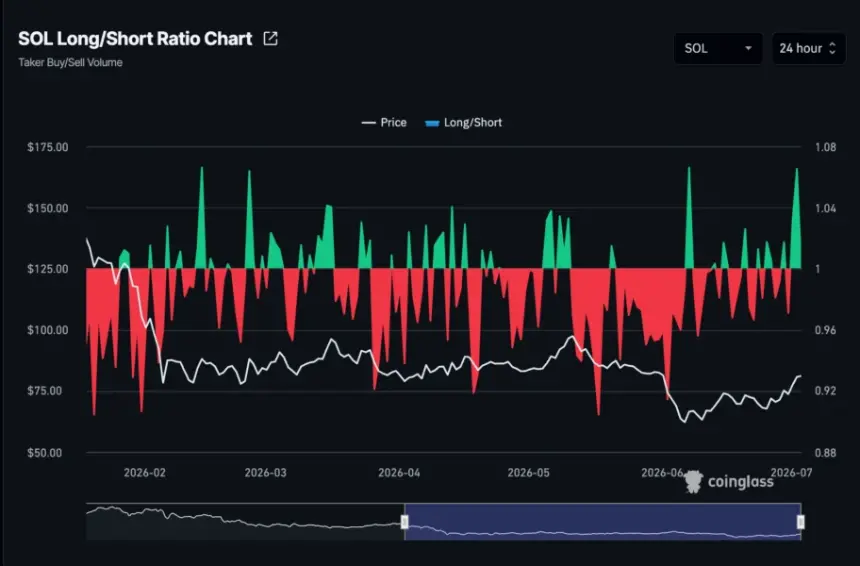Click the Taker Buy/Sell Volume subtitle
Image resolution: width=860 pixels, height=566 pixels.
click(x=70, y=63)
